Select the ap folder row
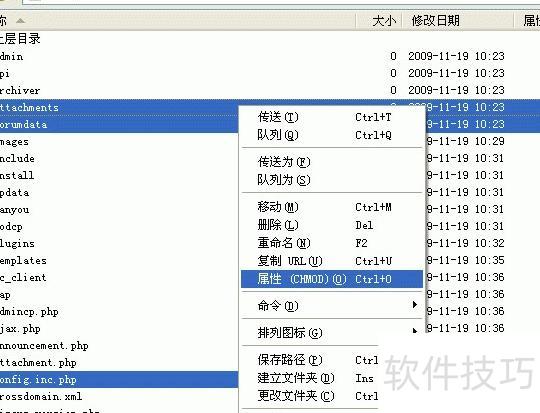Screen dimensions: 540x413 pyautogui.click(x=119, y=295)
